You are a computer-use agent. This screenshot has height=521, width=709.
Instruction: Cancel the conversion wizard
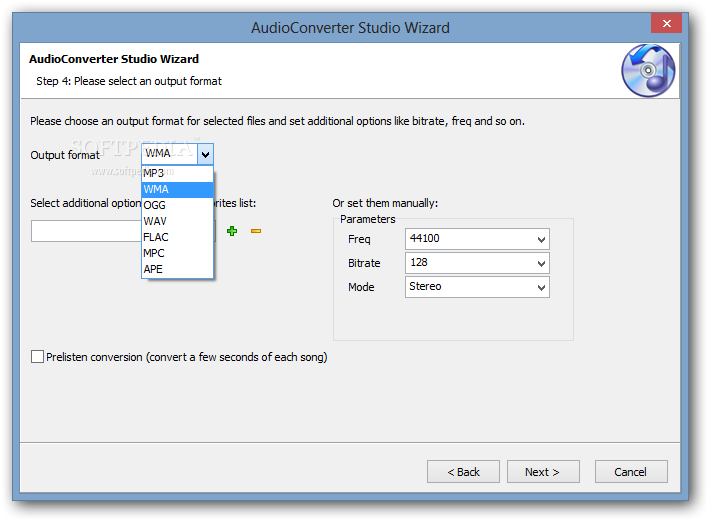[631, 472]
